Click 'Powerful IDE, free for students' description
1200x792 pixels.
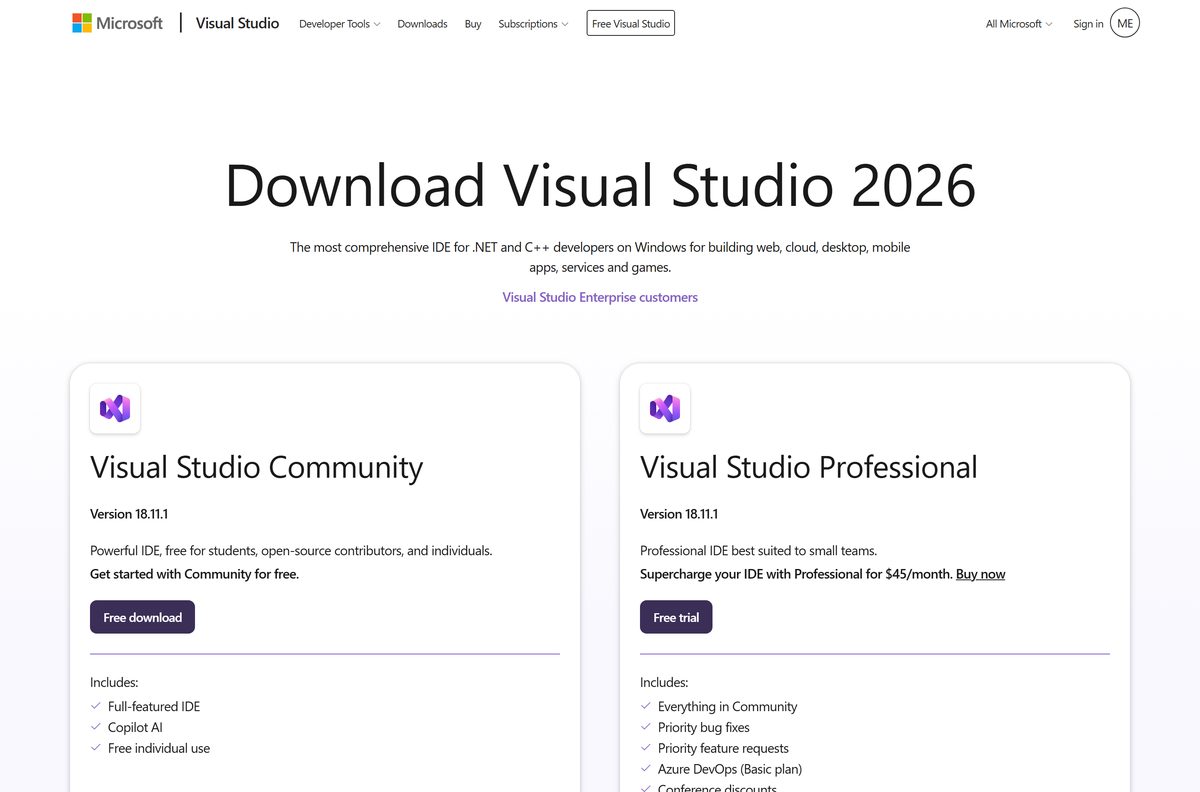pos(291,550)
